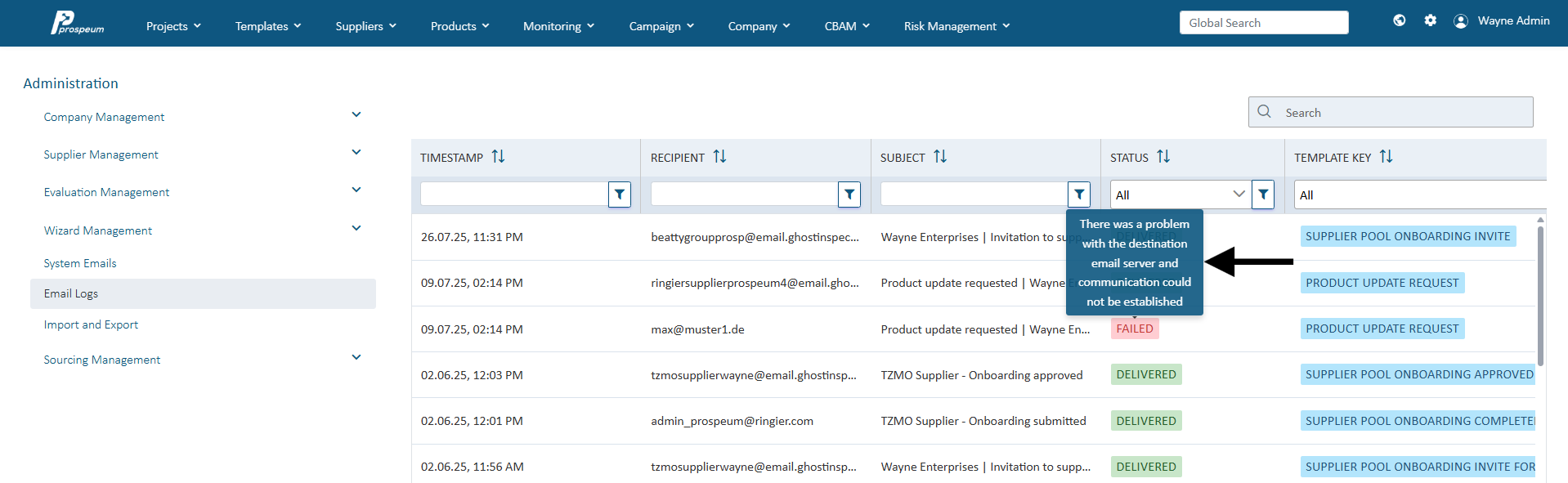The height and width of the screenshot is (483, 1568).
Task: Open the Risk Management menu
Action: click(x=956, y=26)
